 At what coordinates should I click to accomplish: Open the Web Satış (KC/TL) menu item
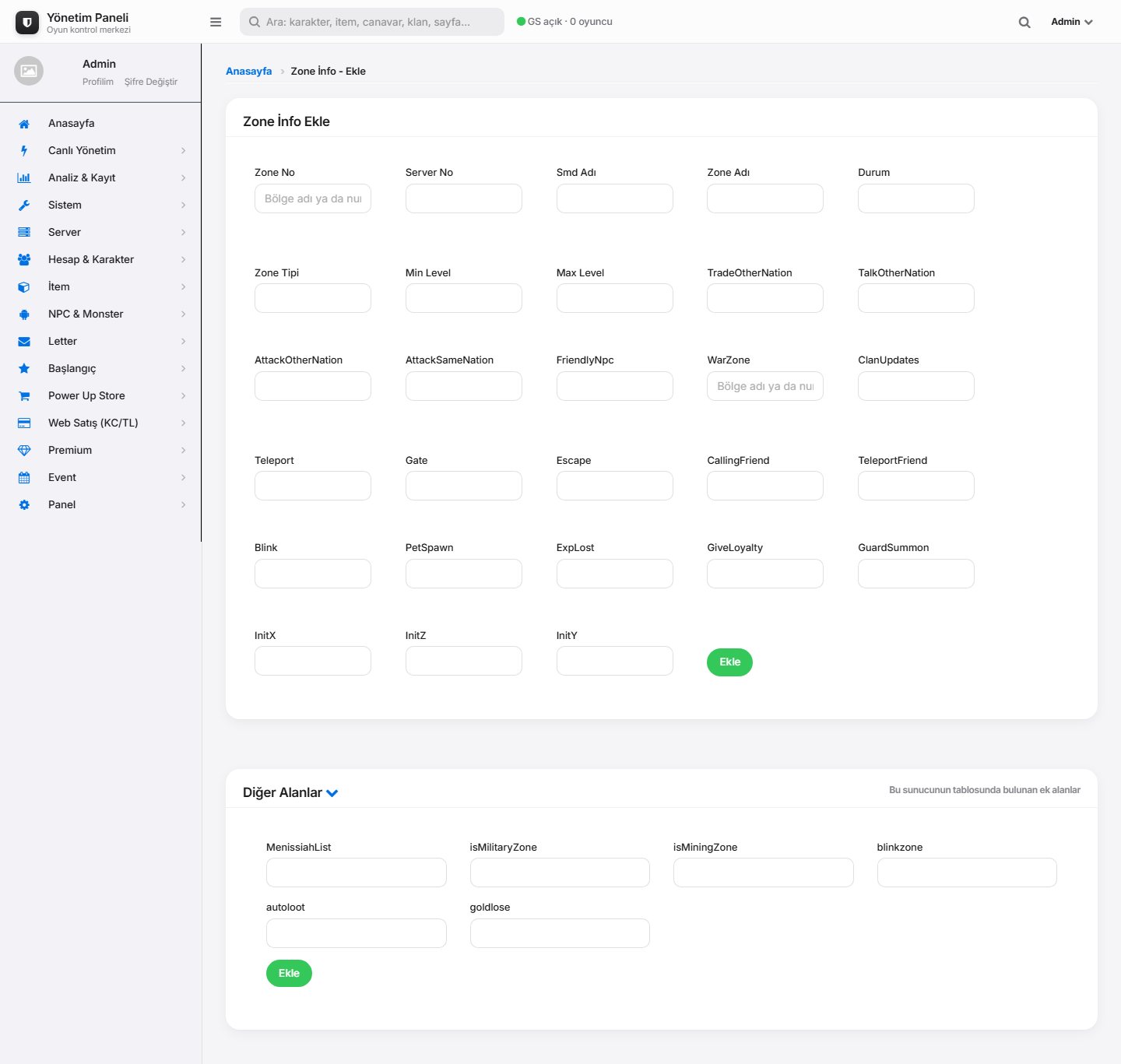coord(100,423)
